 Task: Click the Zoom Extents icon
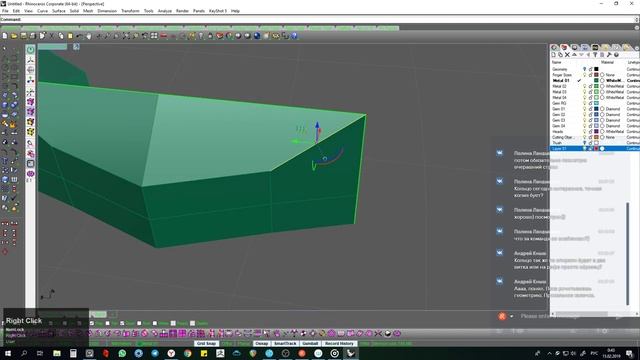pyautogui.click(x=126, y=36)
